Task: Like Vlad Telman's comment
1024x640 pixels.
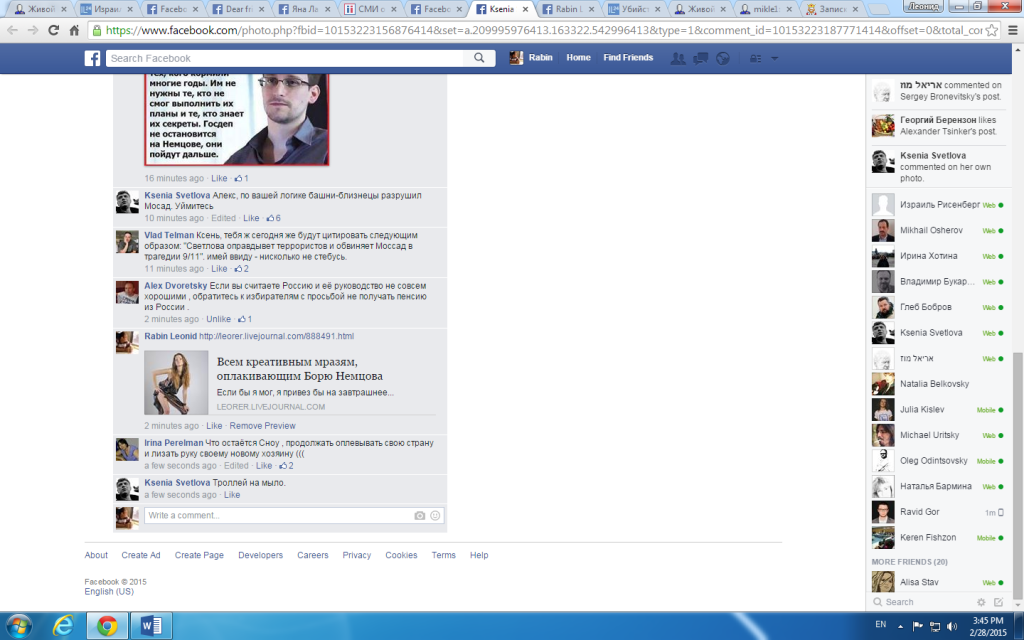Action: (x=219, y=268)
